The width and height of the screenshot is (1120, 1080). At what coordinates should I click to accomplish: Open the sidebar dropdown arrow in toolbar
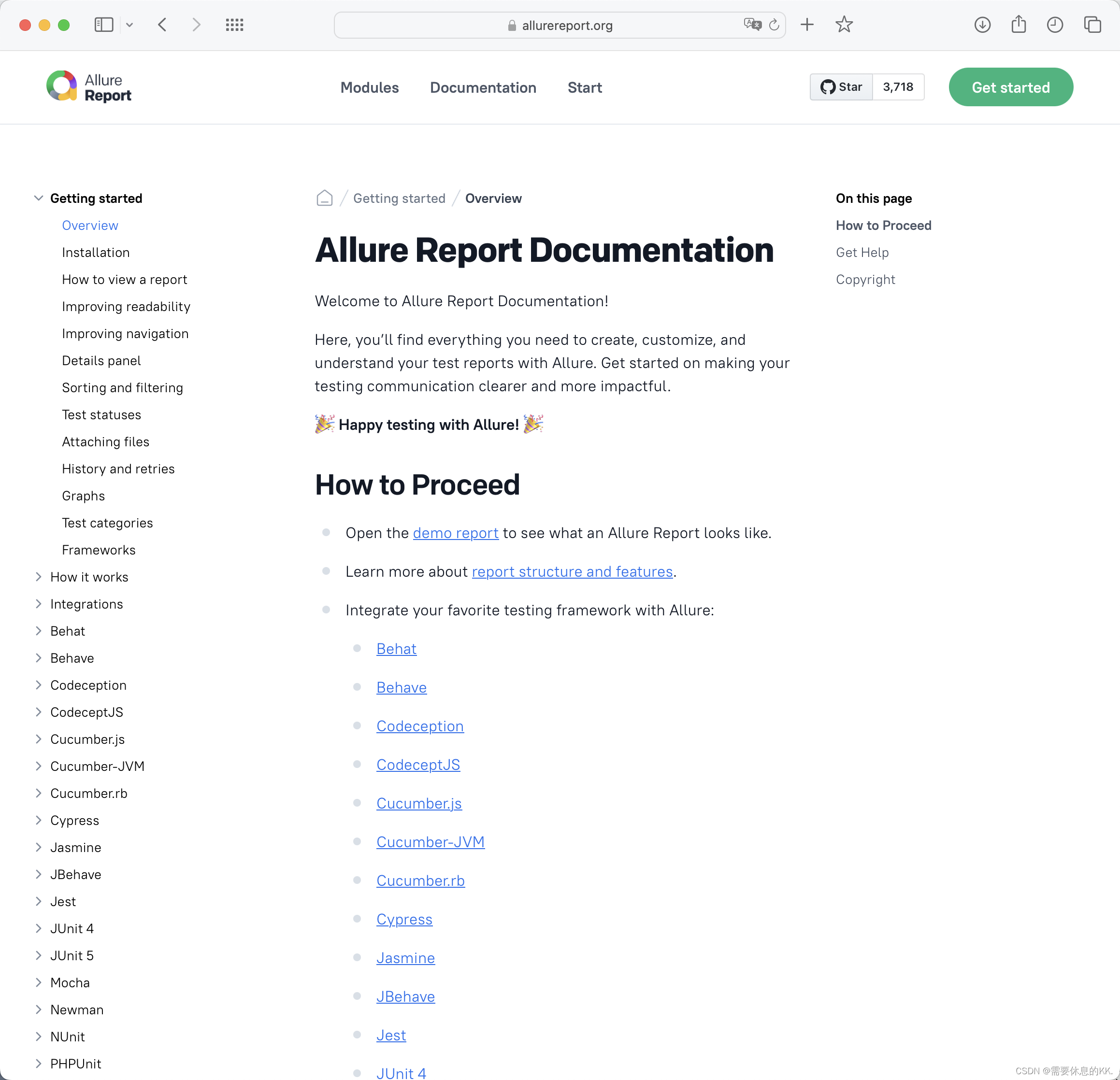(129, 25)
